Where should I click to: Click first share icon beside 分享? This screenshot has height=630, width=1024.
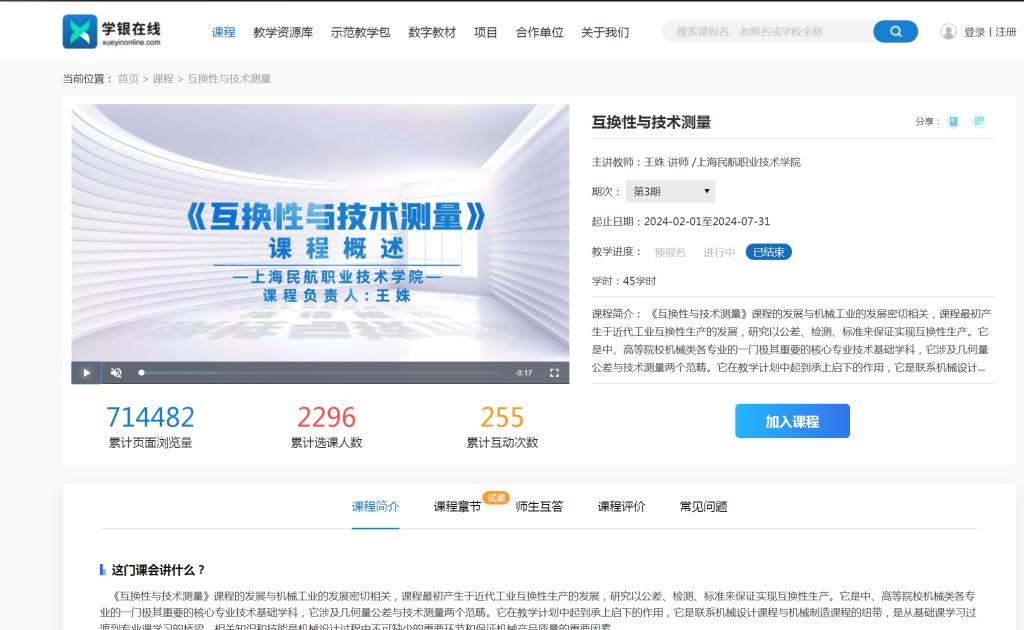953,122
